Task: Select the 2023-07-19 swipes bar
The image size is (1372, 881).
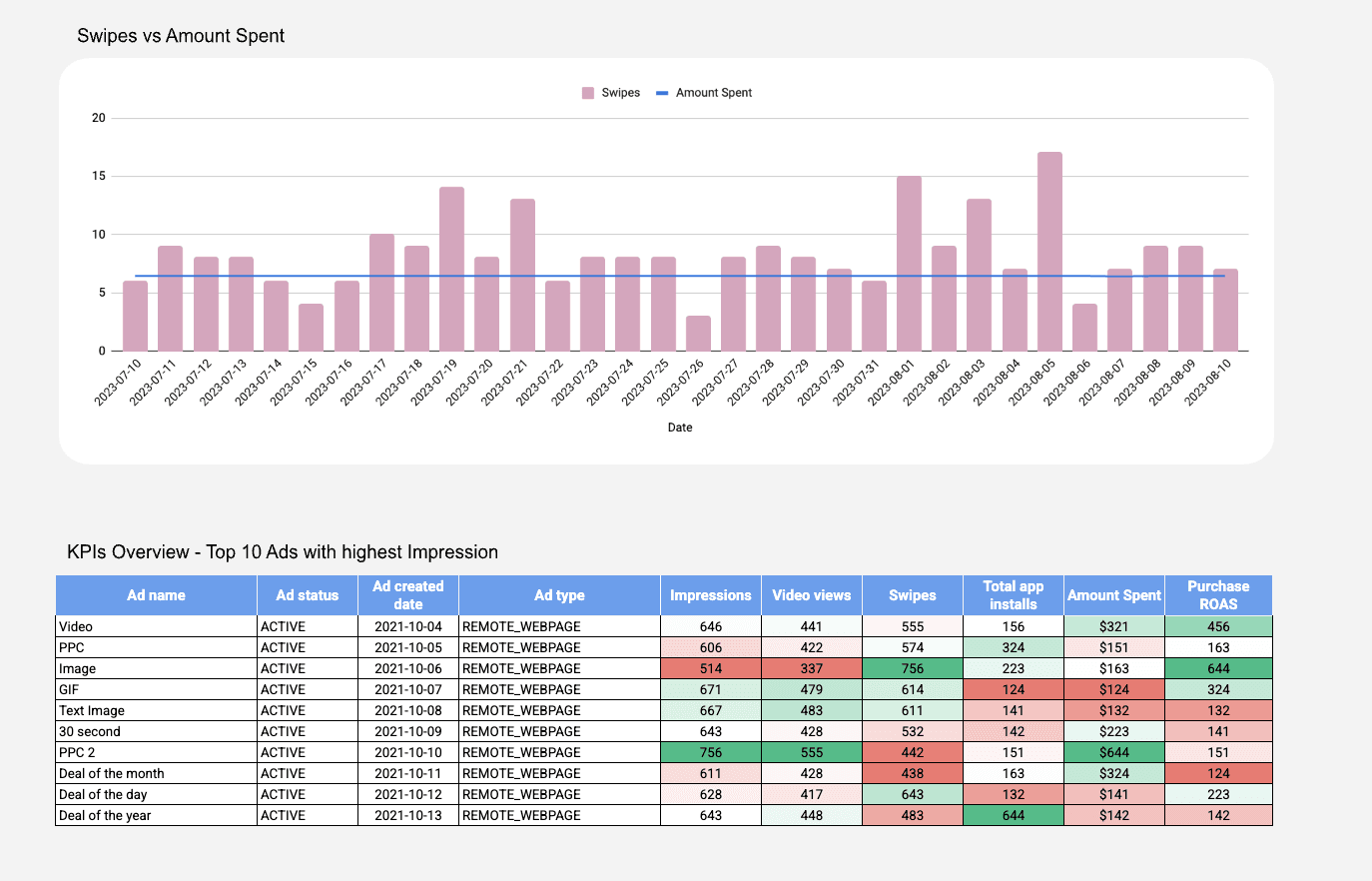Action: click(451, 269)
